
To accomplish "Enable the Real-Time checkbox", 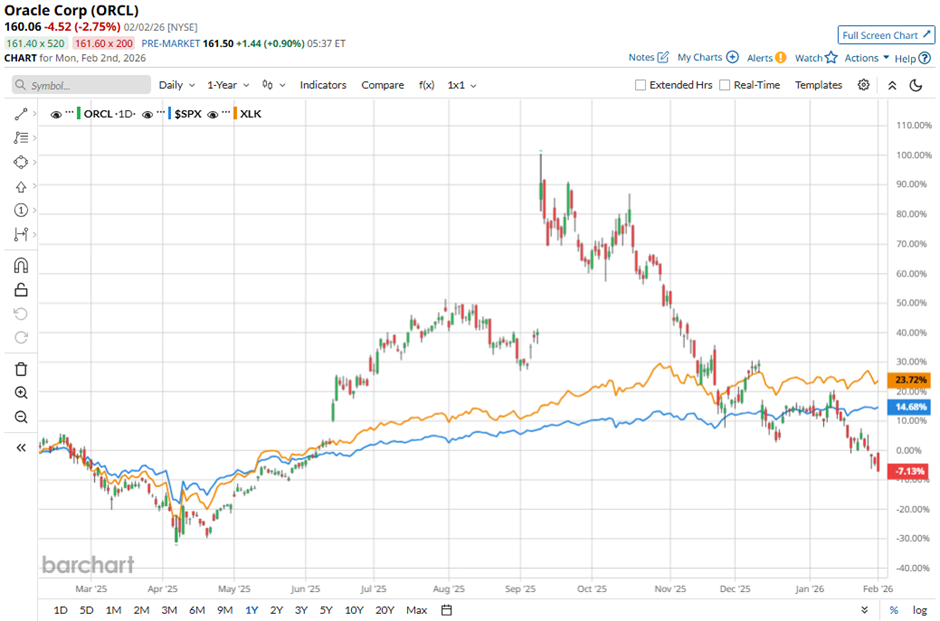I will pyautogui.click(x=725, y=85).
